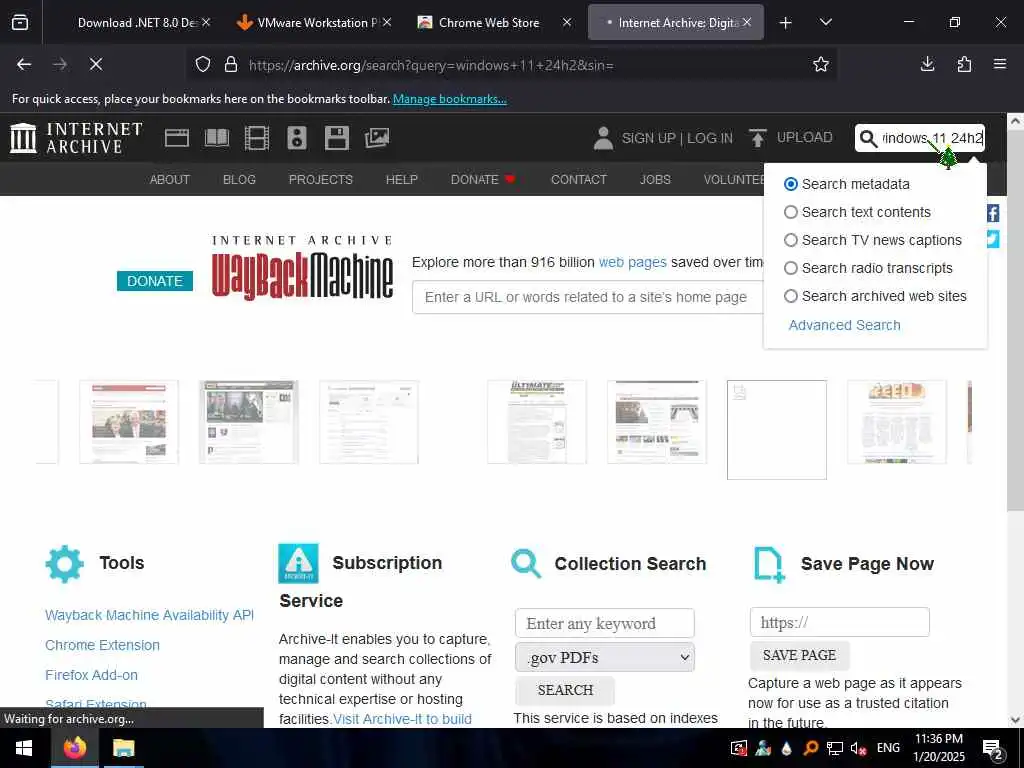The image size is (1024, 768).
Task: Open the Images icon in navbar
Action: pos(377,138)
